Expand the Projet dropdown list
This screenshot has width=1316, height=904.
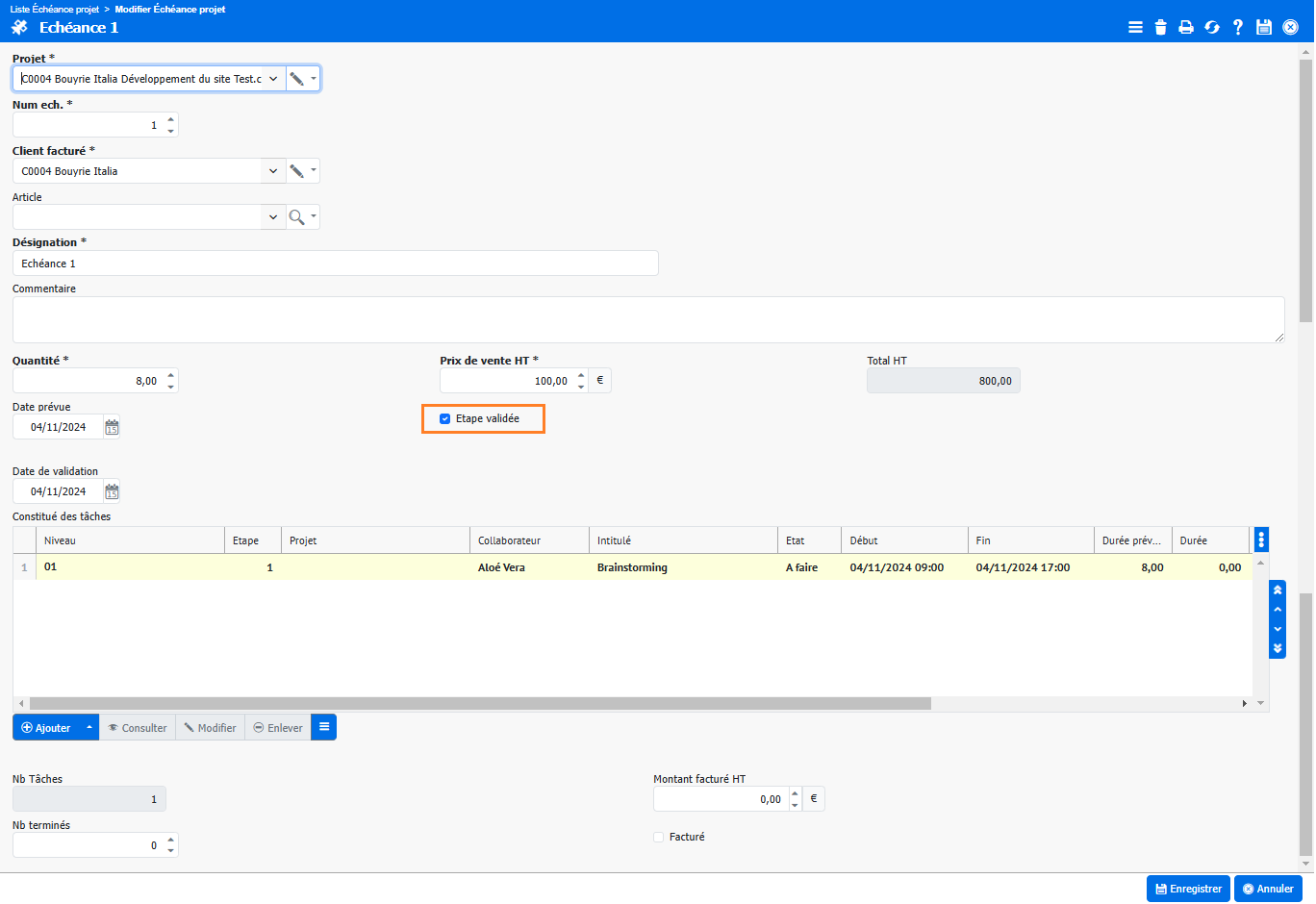(x=273, y=79)
